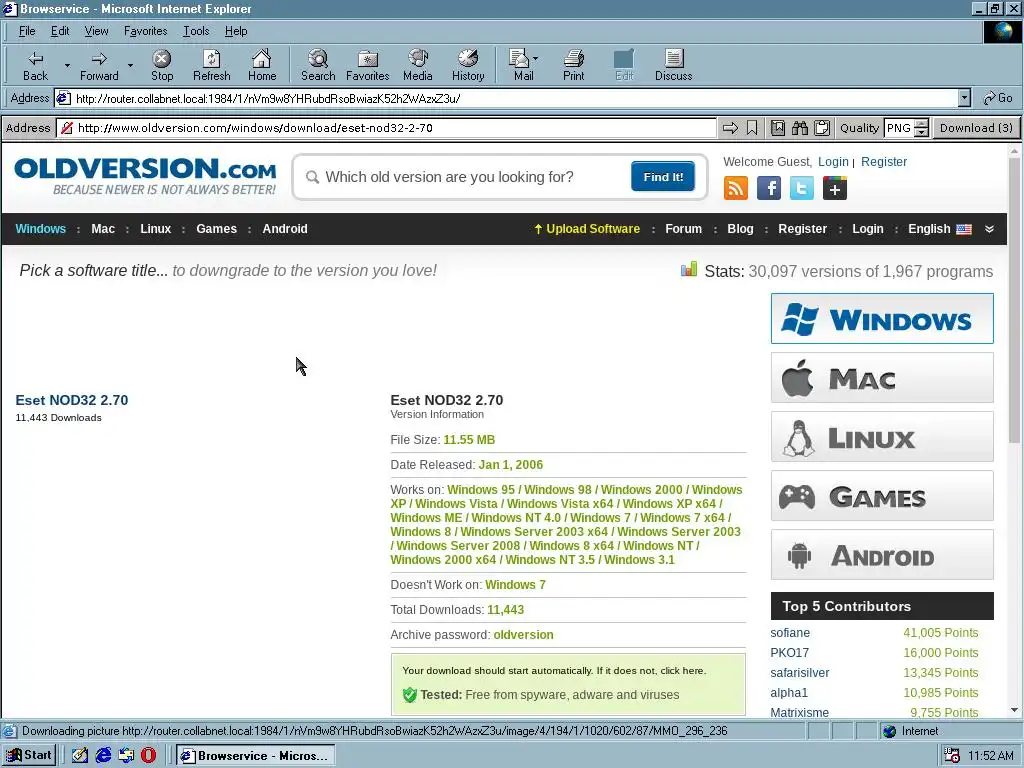
Task: Expand the Forward history dropdown arrow
Action: tap(130, 65)
